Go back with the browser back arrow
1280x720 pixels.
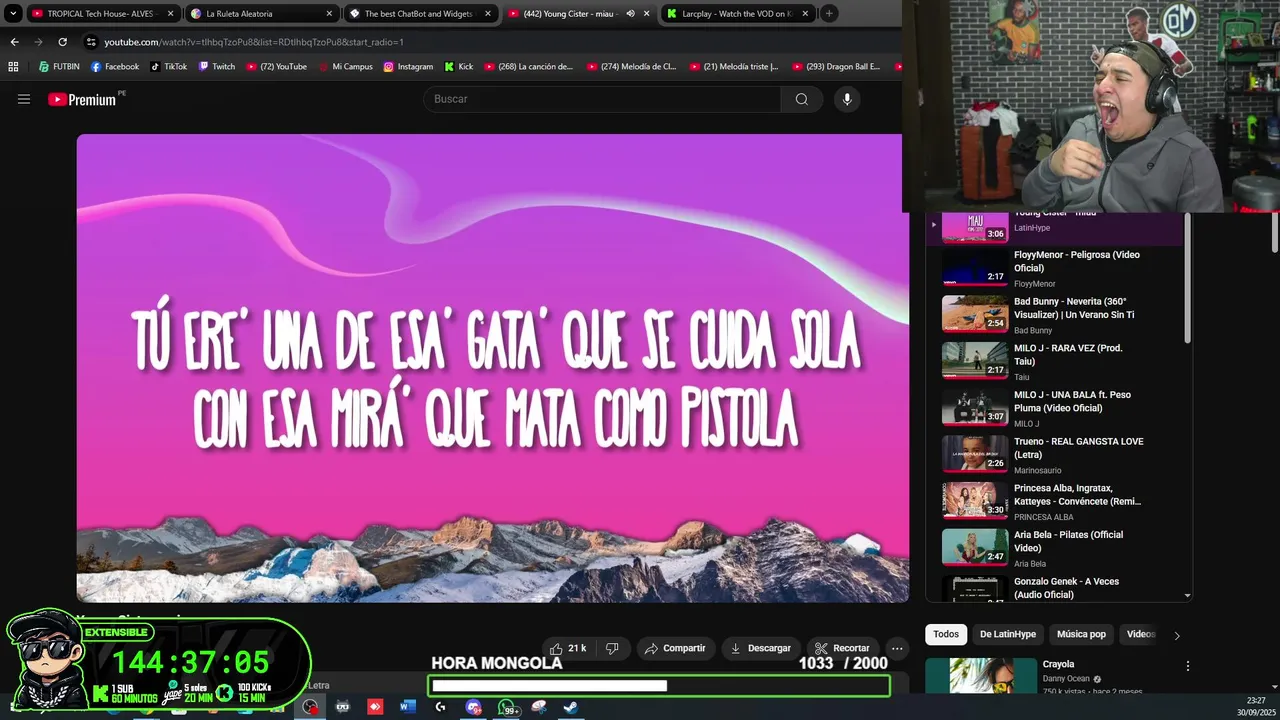pyautogui.click(x=14, y=42)
